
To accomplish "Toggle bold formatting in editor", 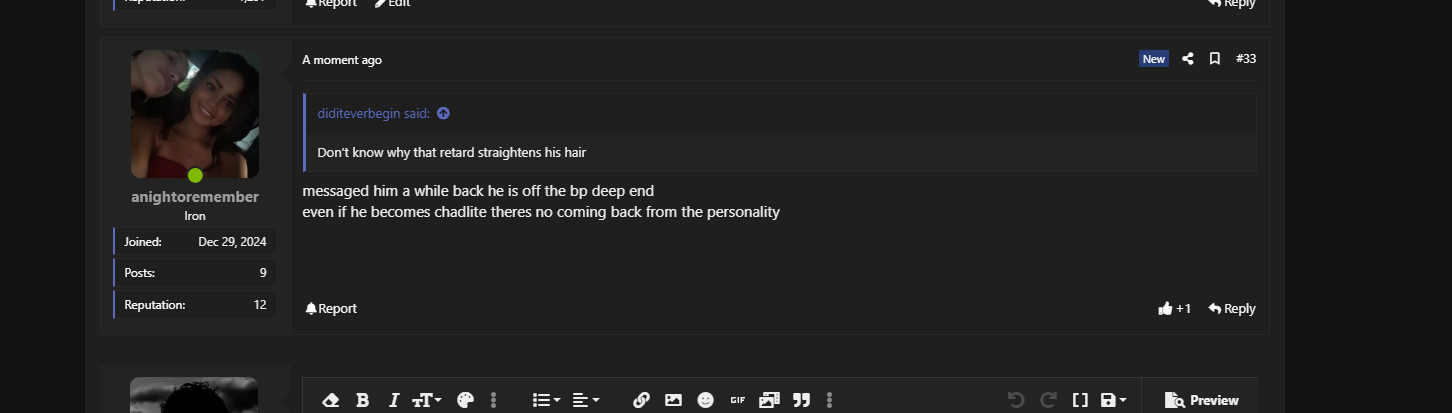I will [362, 400].
